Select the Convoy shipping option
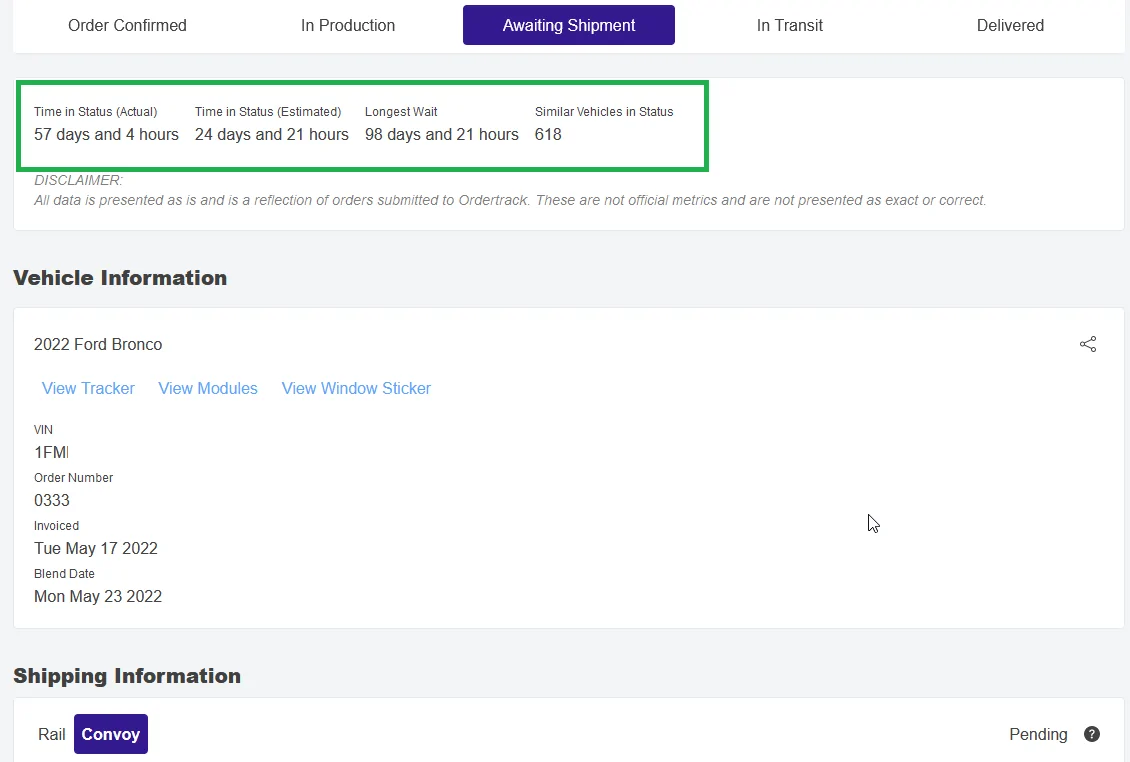The width and height of the screenshot is (1130, 762). 111,734
